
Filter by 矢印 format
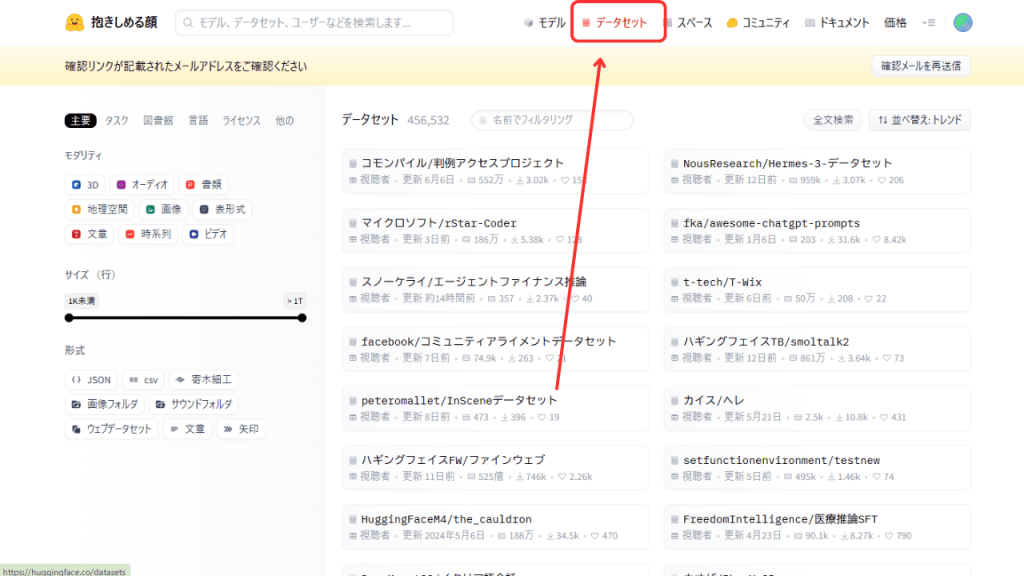(x=241, y=430)
